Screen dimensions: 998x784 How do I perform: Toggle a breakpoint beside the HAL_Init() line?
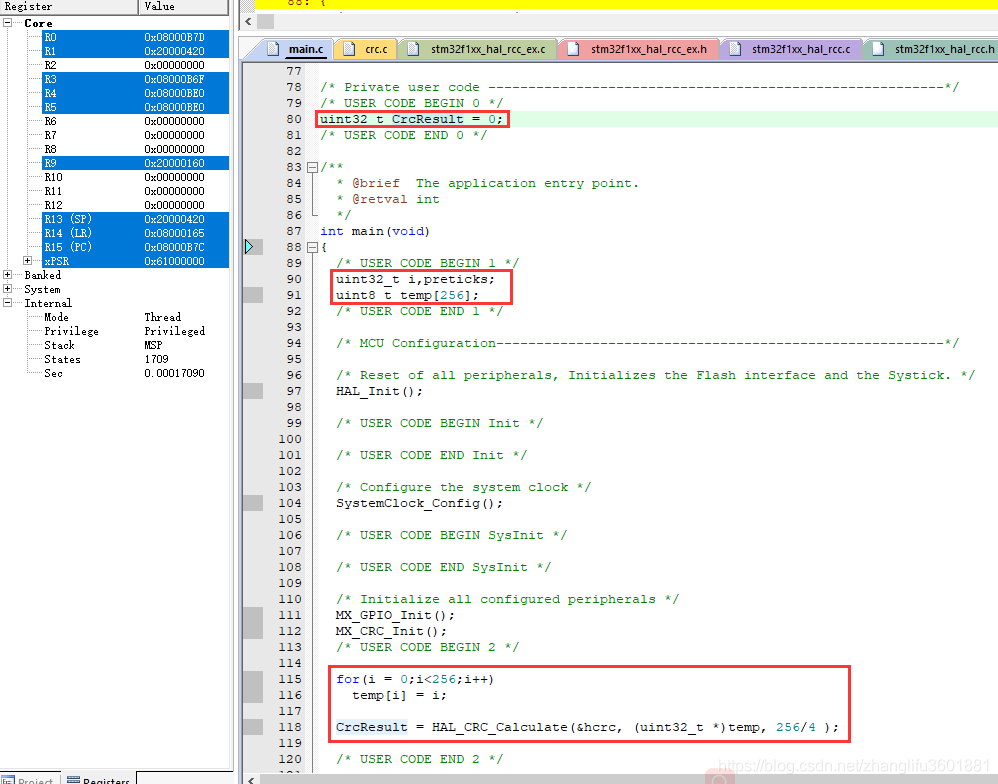[252, 390]
